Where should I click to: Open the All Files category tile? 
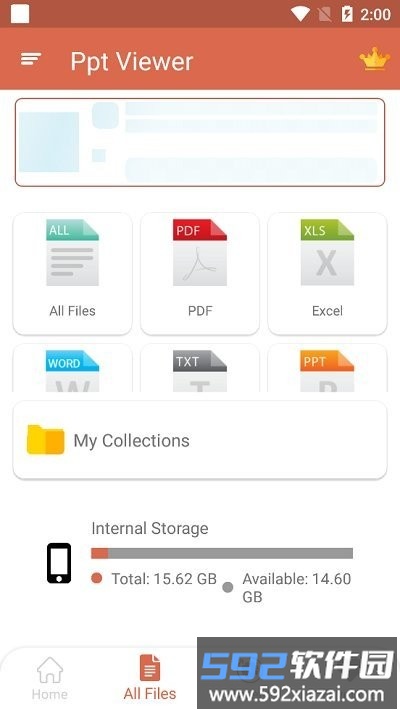coord(72,274)
